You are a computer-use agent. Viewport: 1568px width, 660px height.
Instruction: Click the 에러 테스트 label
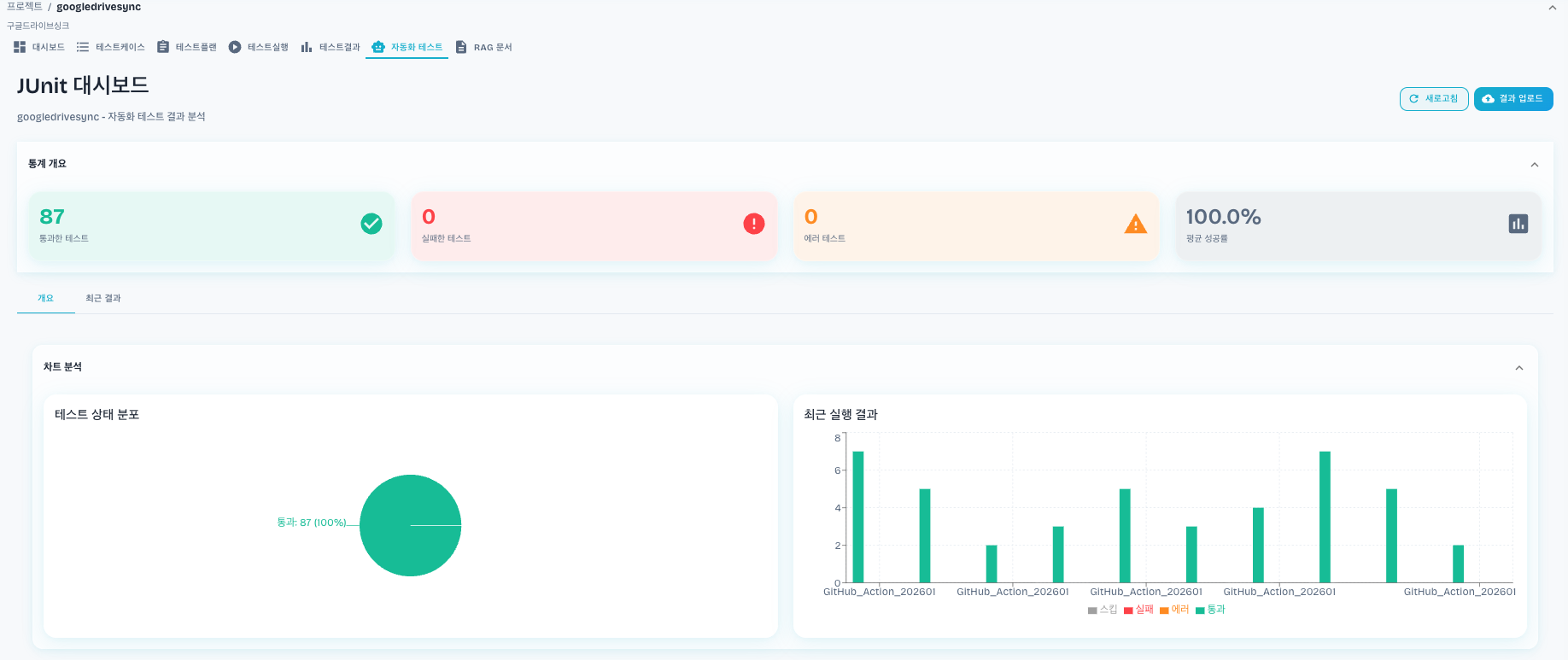click(x=824, y=239)
